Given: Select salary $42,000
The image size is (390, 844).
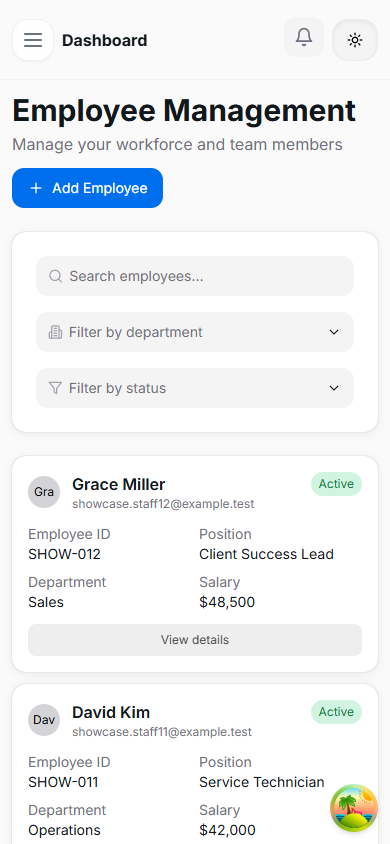Looking at the screenshot, I should click(227, 831).
